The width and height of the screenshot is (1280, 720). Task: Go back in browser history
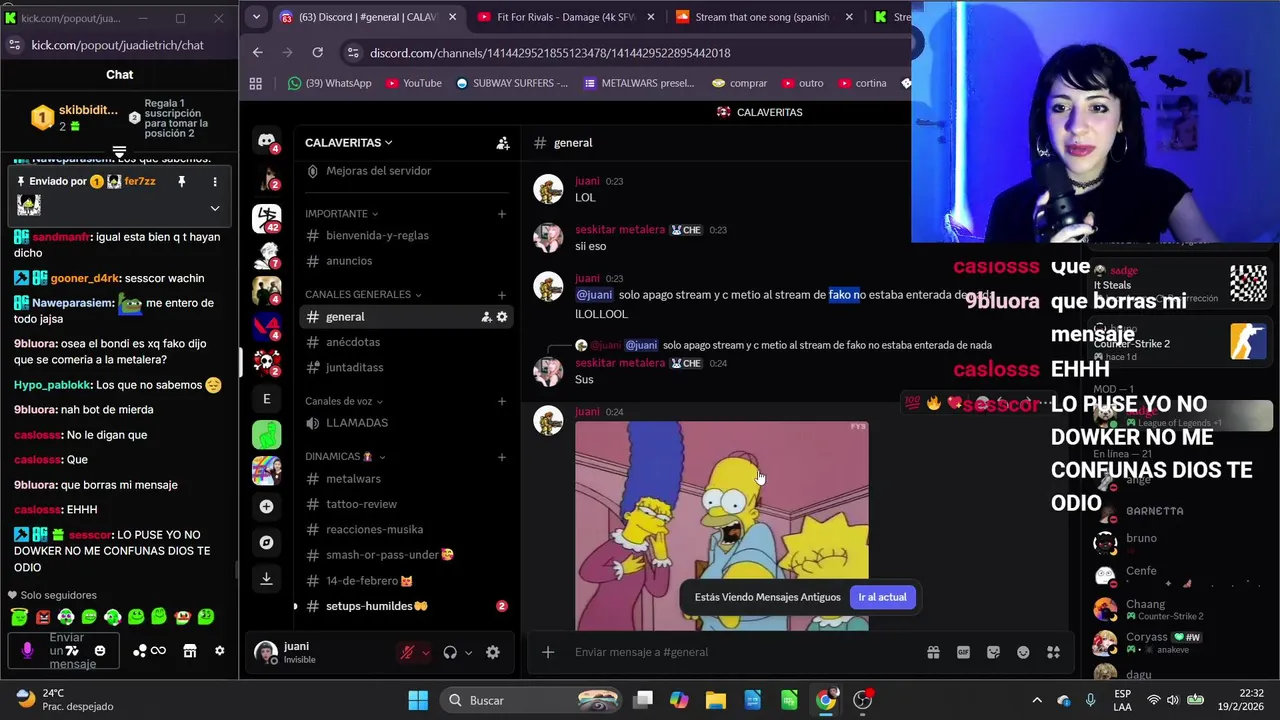(258, 53)
